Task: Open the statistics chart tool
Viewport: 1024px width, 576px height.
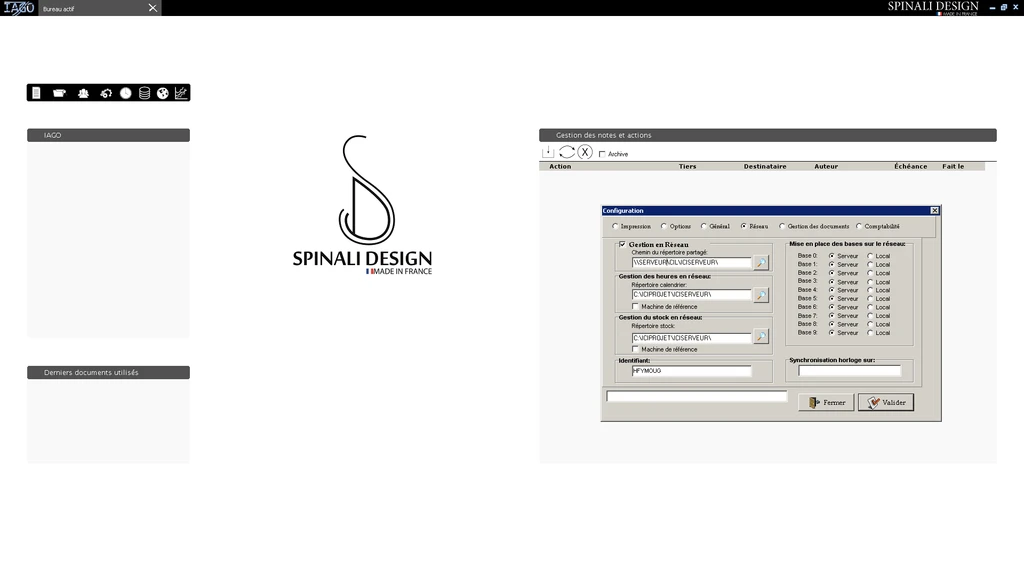Action: coord(181,92)
